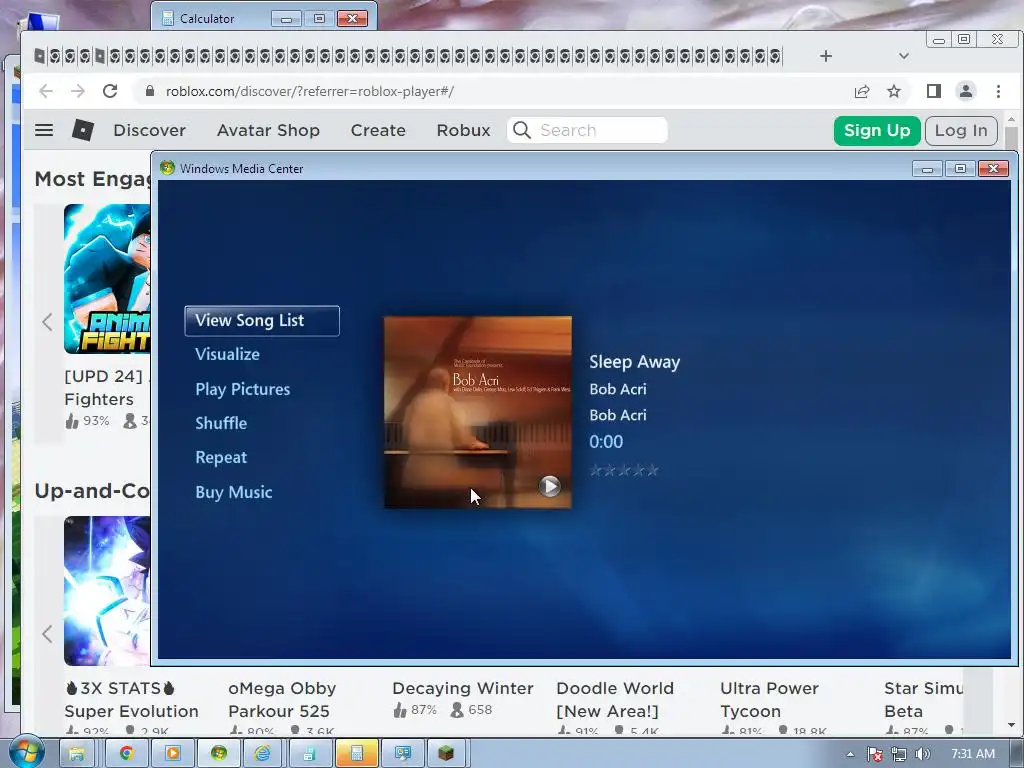Choose Visualize in Media Center
Image resolution: width=1024 pixels, height=768 pixels.
tap(227, 355)
